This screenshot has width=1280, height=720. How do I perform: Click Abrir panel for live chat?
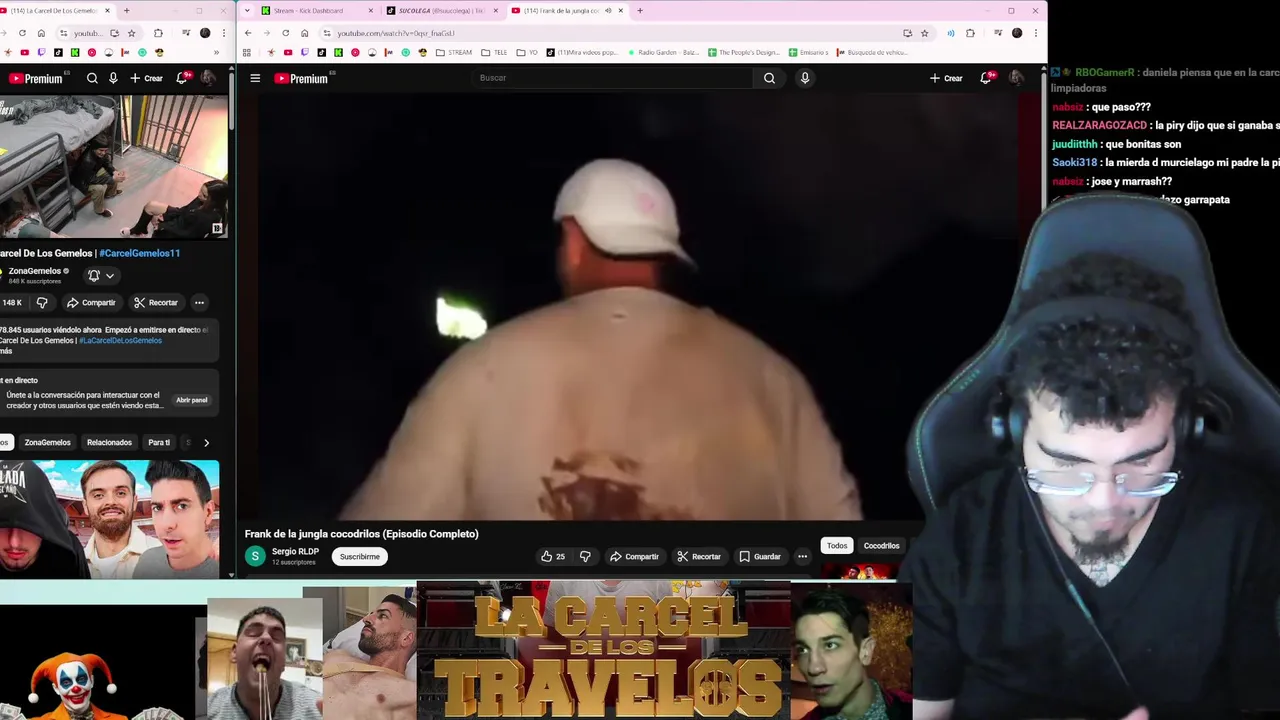[192, 400]
